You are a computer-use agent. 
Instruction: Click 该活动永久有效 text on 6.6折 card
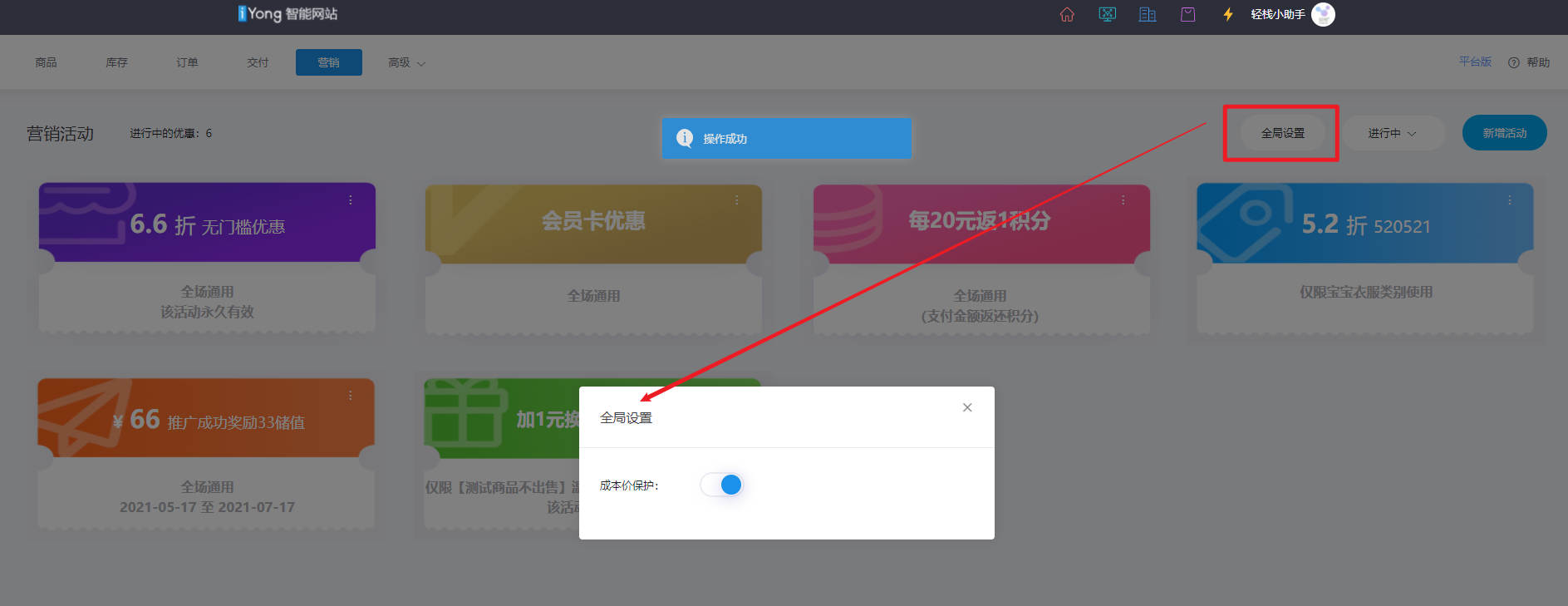(x=207, y=312)
